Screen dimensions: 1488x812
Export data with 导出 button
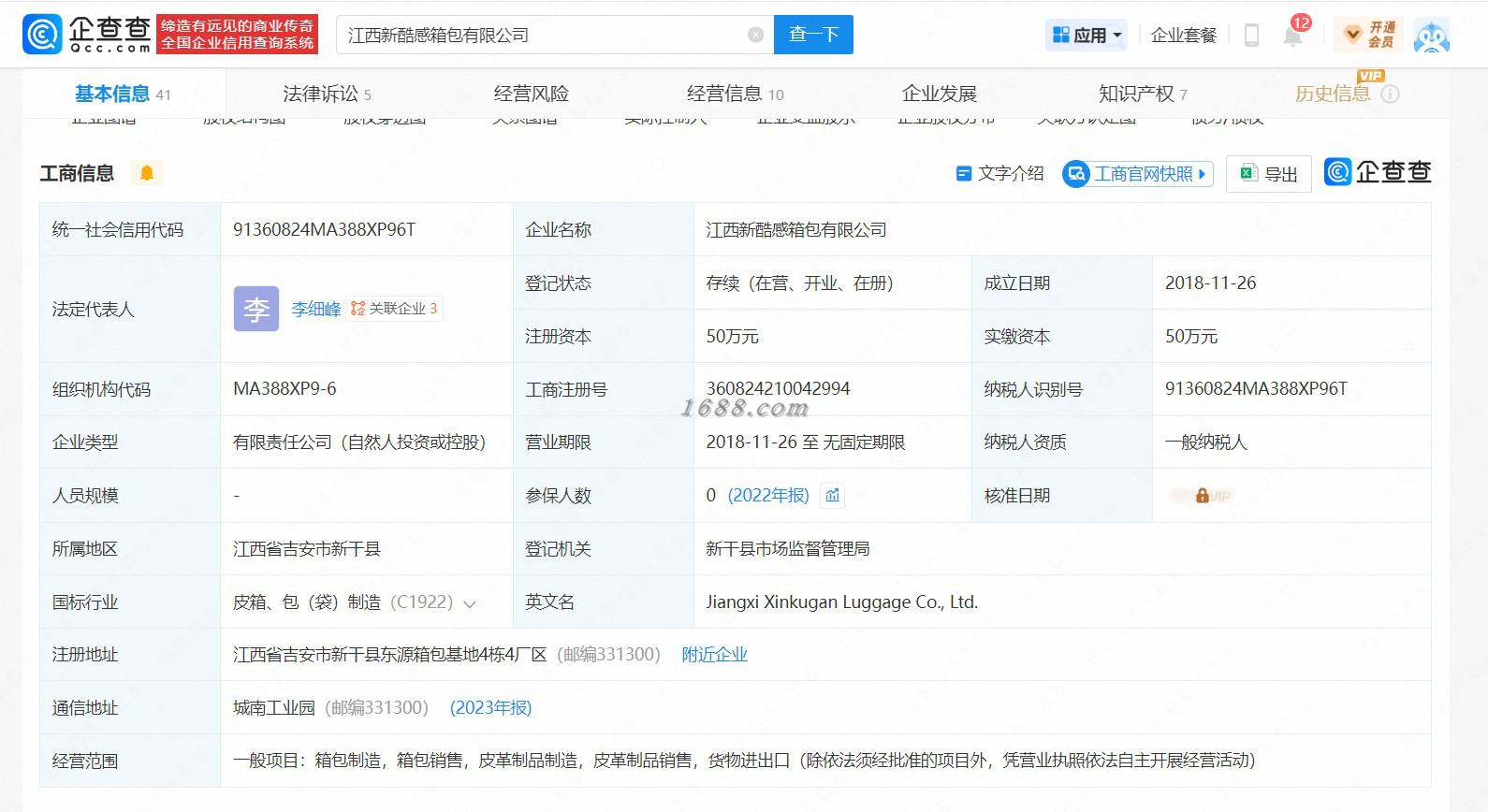click(x=1269, y=174)
